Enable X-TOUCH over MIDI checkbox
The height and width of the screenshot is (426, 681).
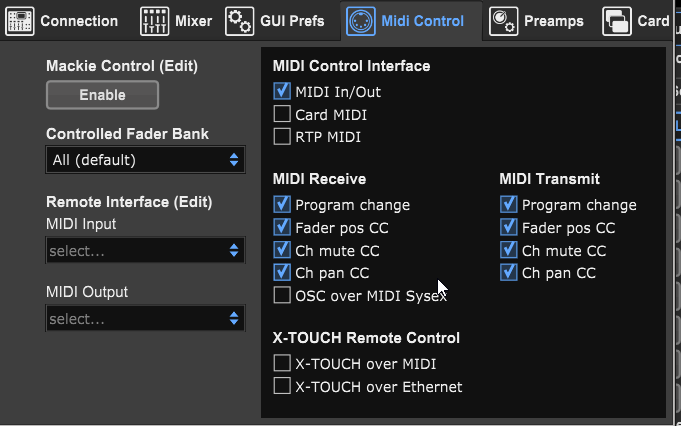tap(282, 363)
